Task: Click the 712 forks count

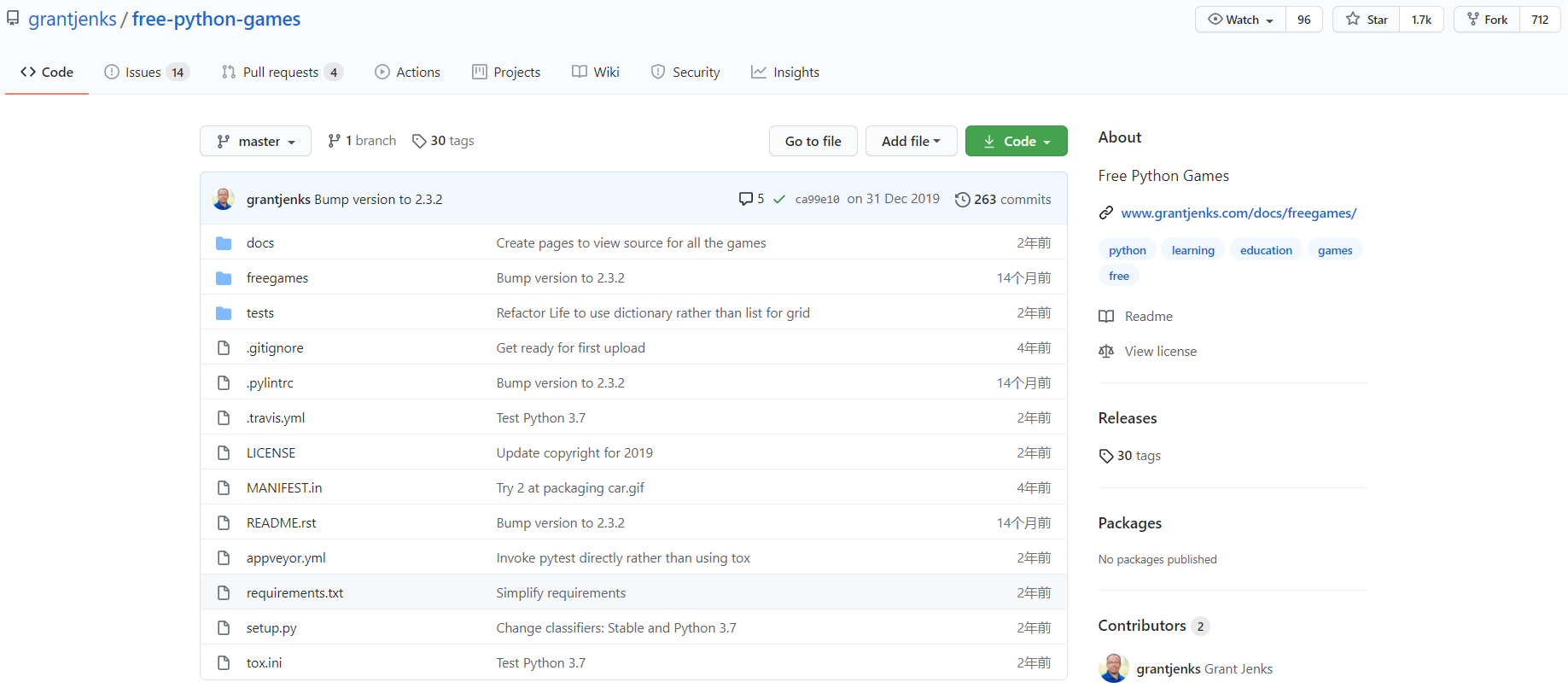Action: 1540,20
